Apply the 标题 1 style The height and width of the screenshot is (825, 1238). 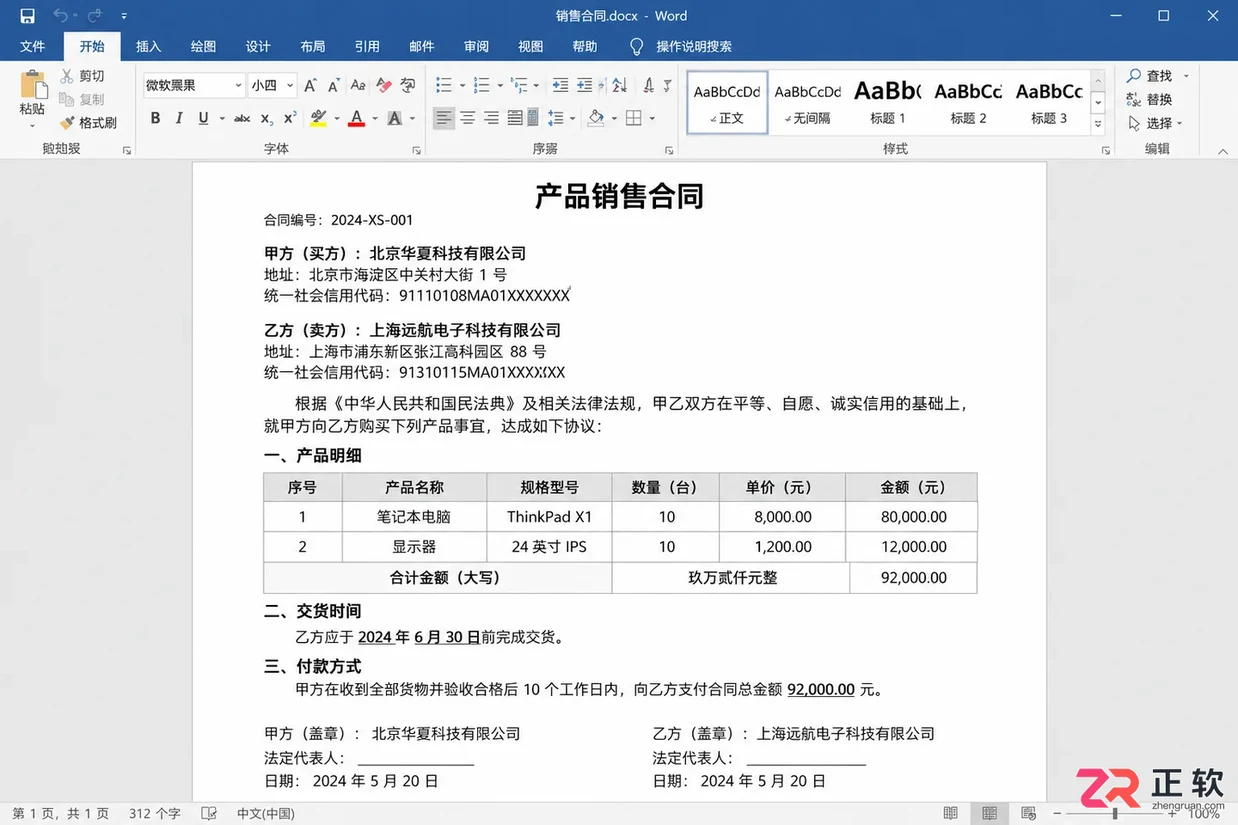(x=888, y=102)
